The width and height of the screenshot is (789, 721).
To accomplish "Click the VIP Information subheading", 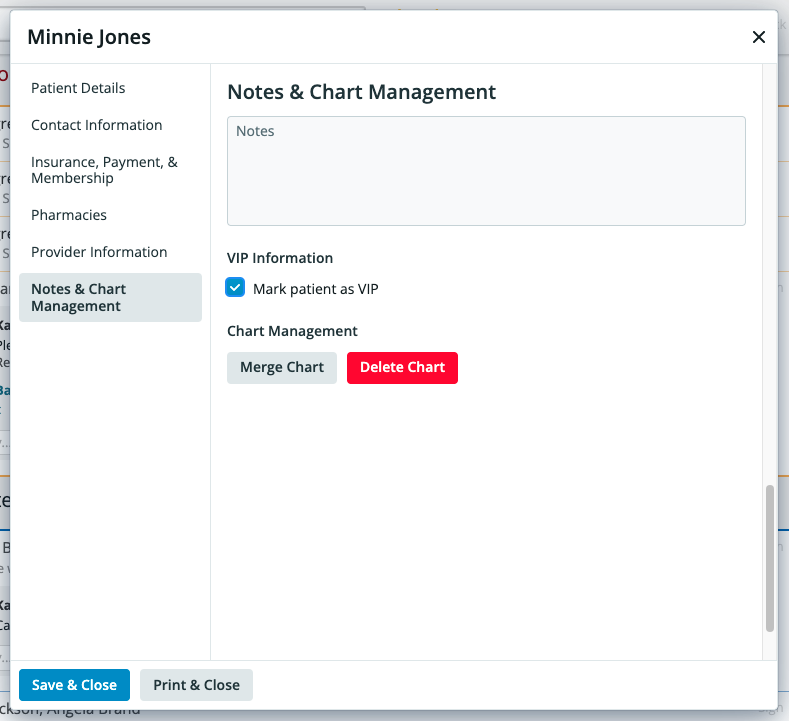I will point(280,258).
